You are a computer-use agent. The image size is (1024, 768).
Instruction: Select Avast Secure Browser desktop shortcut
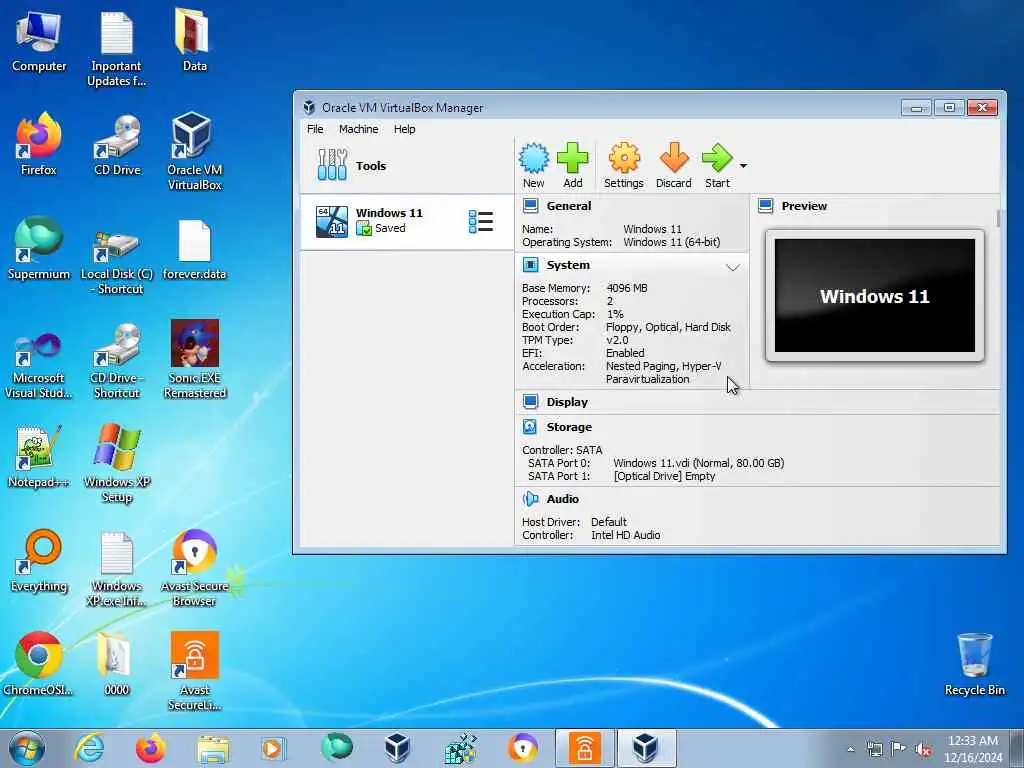click(x=194, y=568)
